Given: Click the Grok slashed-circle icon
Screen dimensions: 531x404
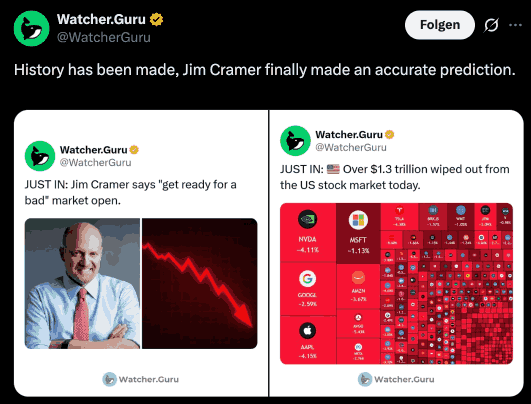Looking at the screenshot, I should pos(491,25).
